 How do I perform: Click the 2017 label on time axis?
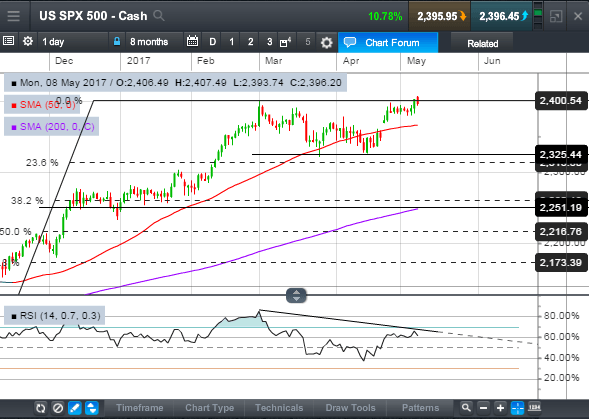[138, 61]
